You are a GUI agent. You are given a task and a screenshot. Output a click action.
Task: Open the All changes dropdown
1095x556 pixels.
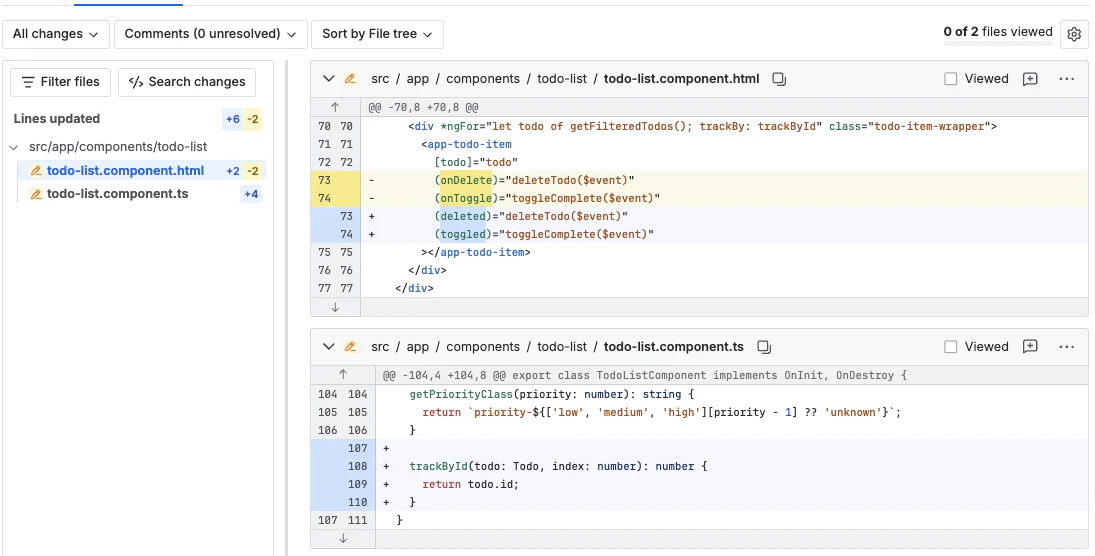point(56,34)
